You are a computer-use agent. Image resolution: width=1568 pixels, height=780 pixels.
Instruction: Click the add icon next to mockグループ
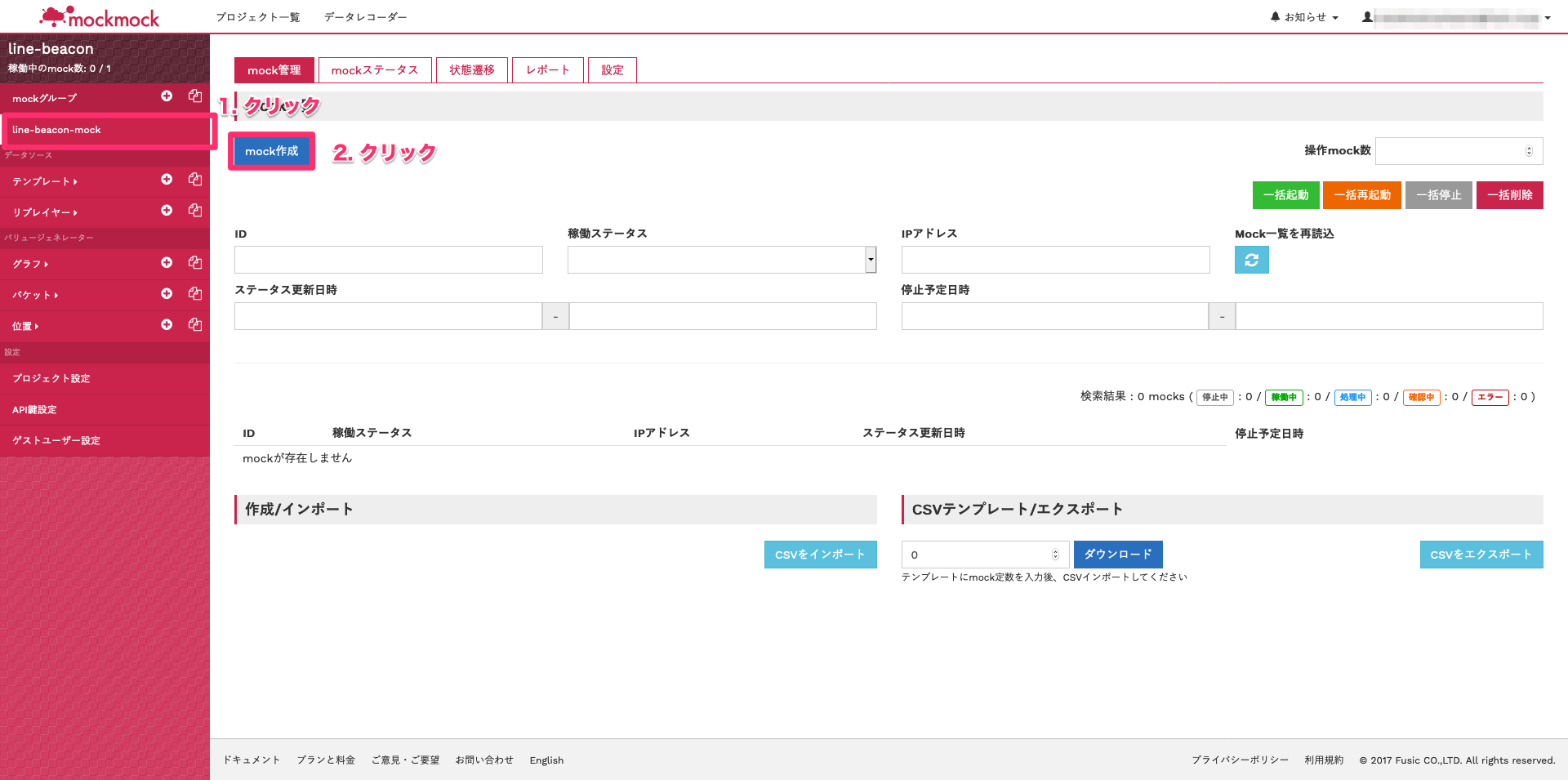(x=167, y=96)
